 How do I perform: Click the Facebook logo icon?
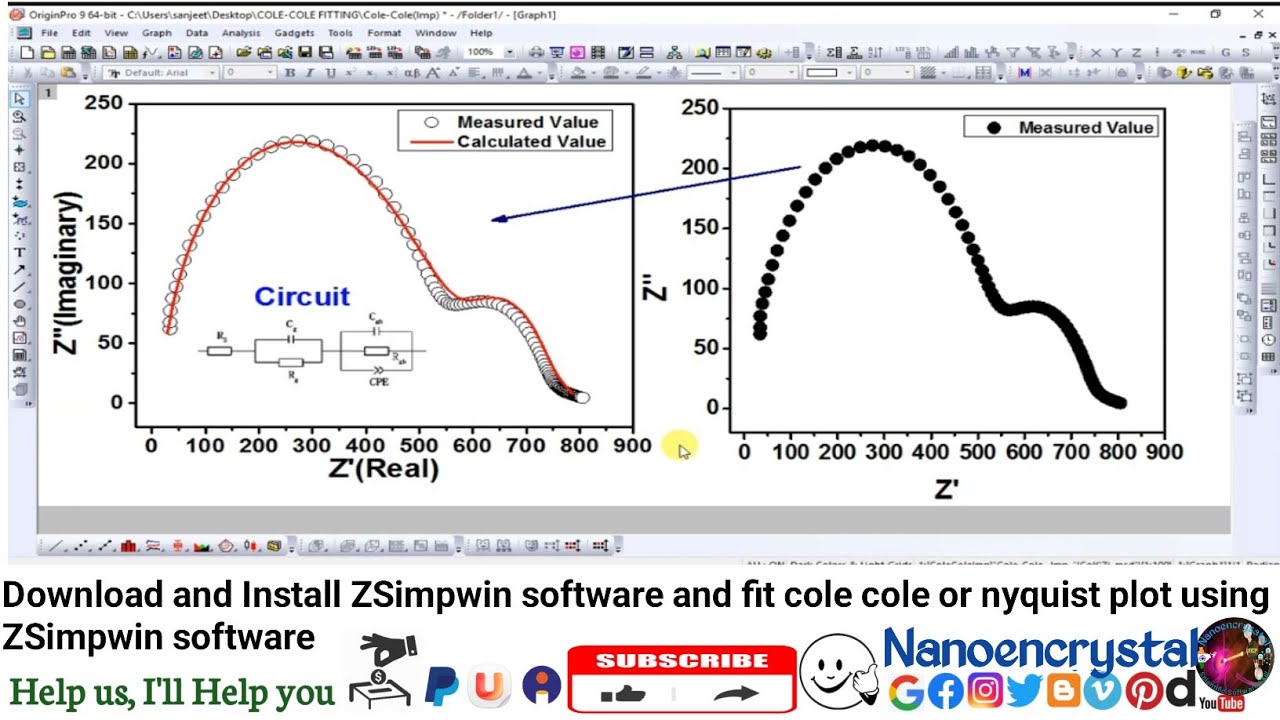[945, 691]
